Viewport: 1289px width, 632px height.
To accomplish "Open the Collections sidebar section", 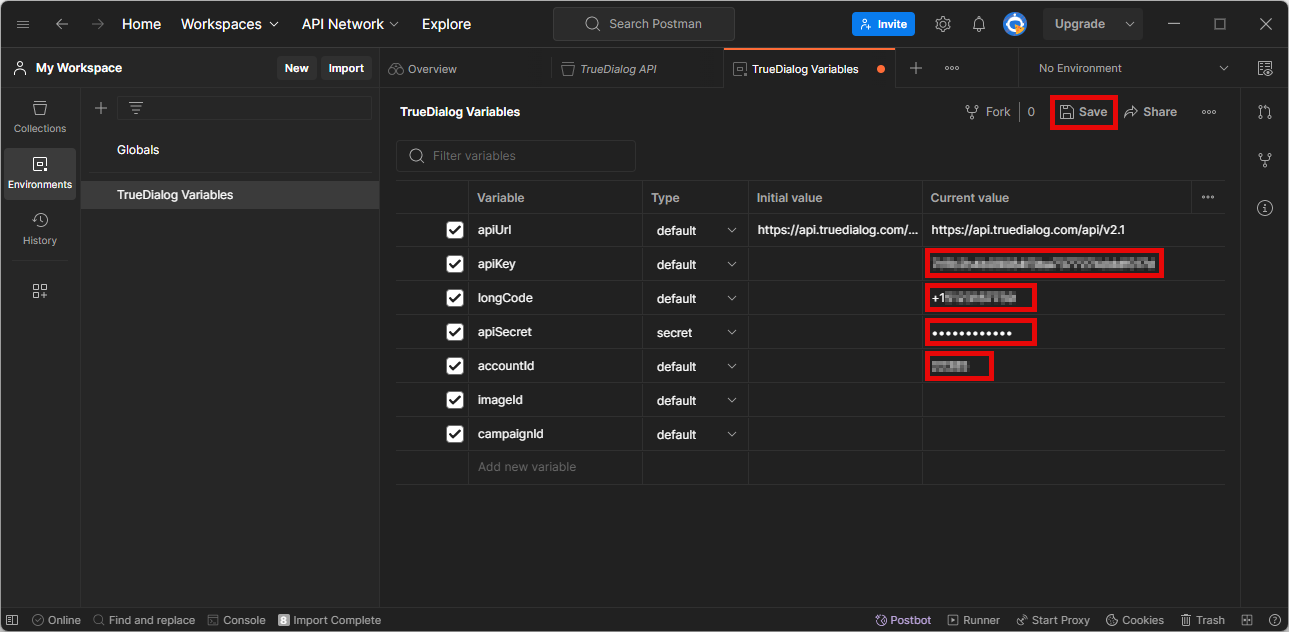I will click(x=40, y=116).
